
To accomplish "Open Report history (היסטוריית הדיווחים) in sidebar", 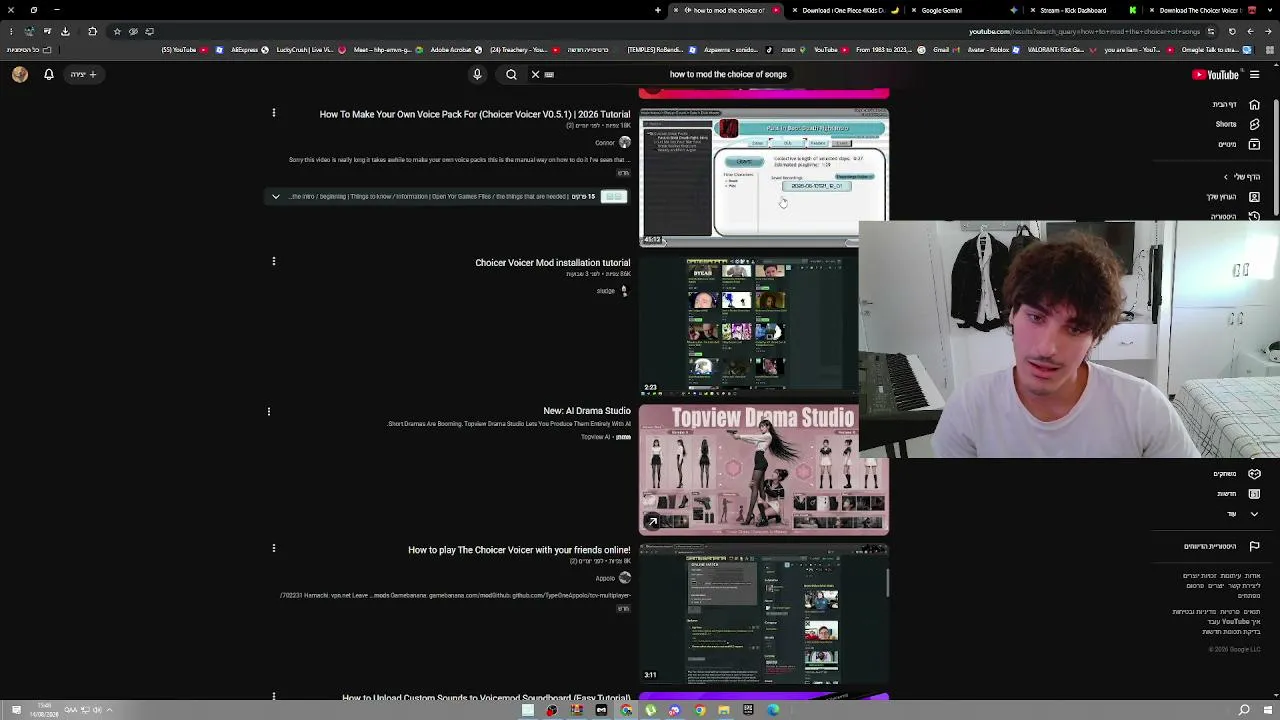I will click(1221, 546).
